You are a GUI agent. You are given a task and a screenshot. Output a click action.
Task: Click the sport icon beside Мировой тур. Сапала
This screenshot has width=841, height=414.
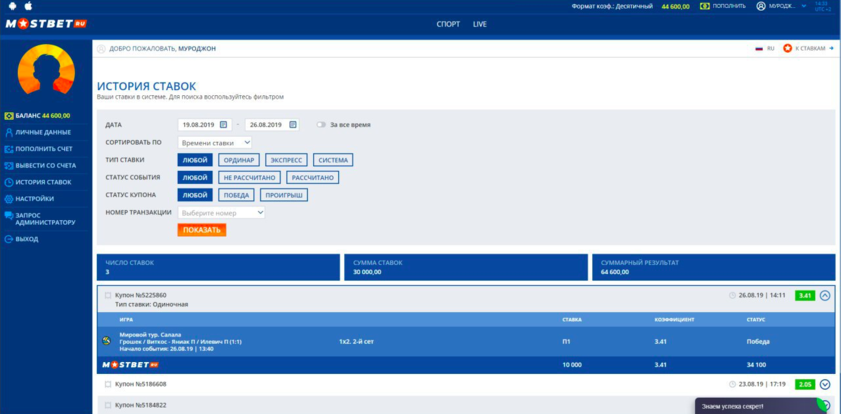point(107,341)
